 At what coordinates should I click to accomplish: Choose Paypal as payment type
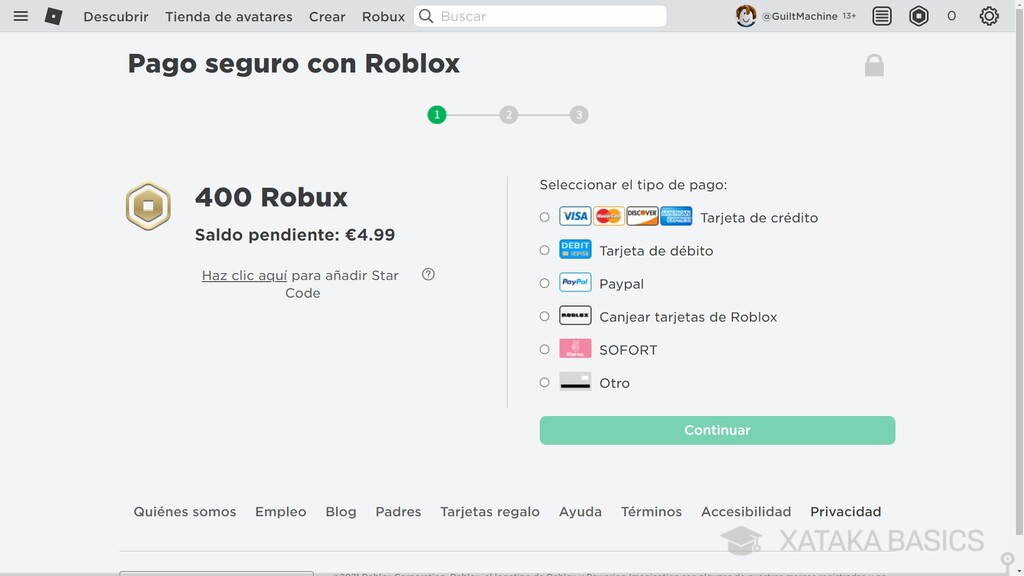pos(544,283)
